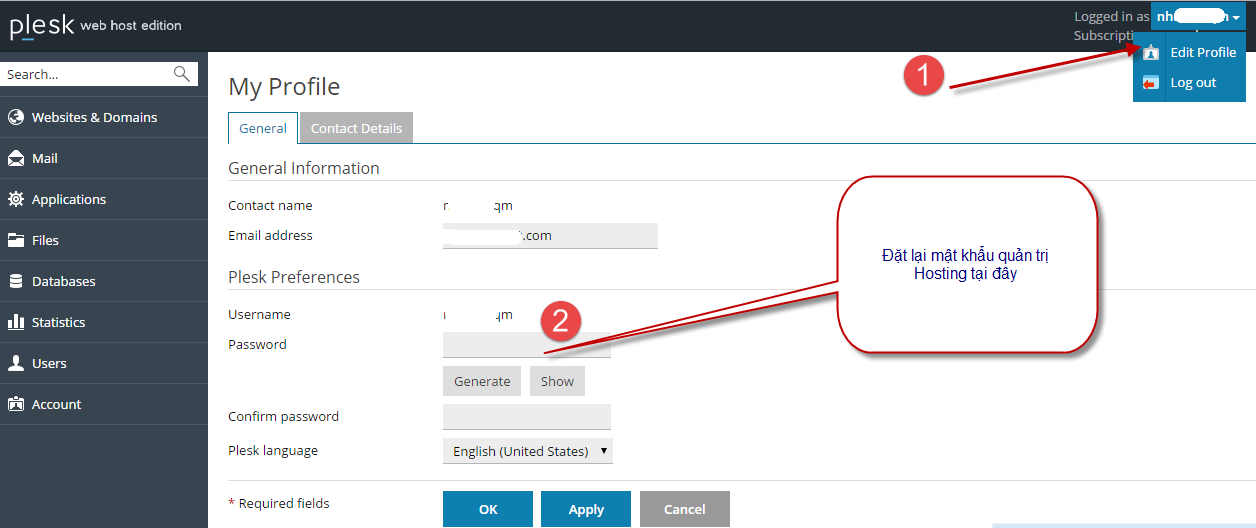Click the Files folder icon
1256x528 pixels.
click(x=15, y=240)
